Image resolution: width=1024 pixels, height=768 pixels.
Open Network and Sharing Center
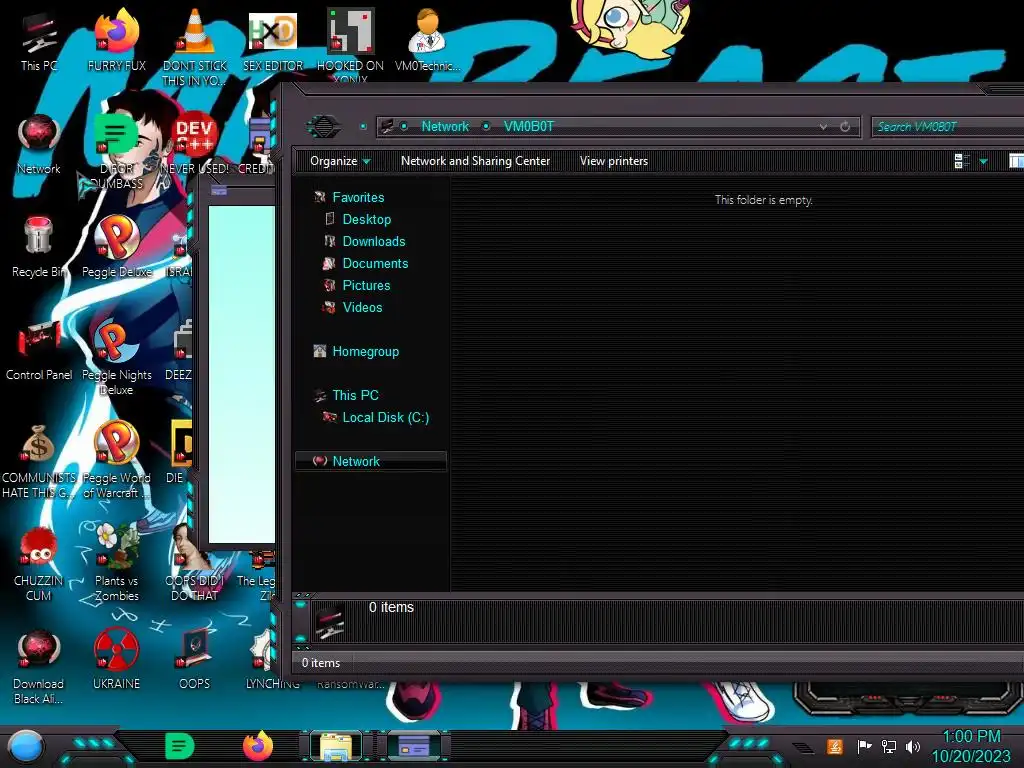pos(475,161)
